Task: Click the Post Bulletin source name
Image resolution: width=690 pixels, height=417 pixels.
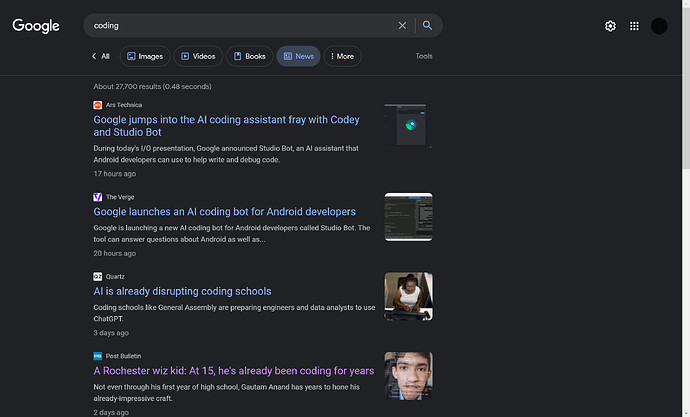Action: click(123, 356)
